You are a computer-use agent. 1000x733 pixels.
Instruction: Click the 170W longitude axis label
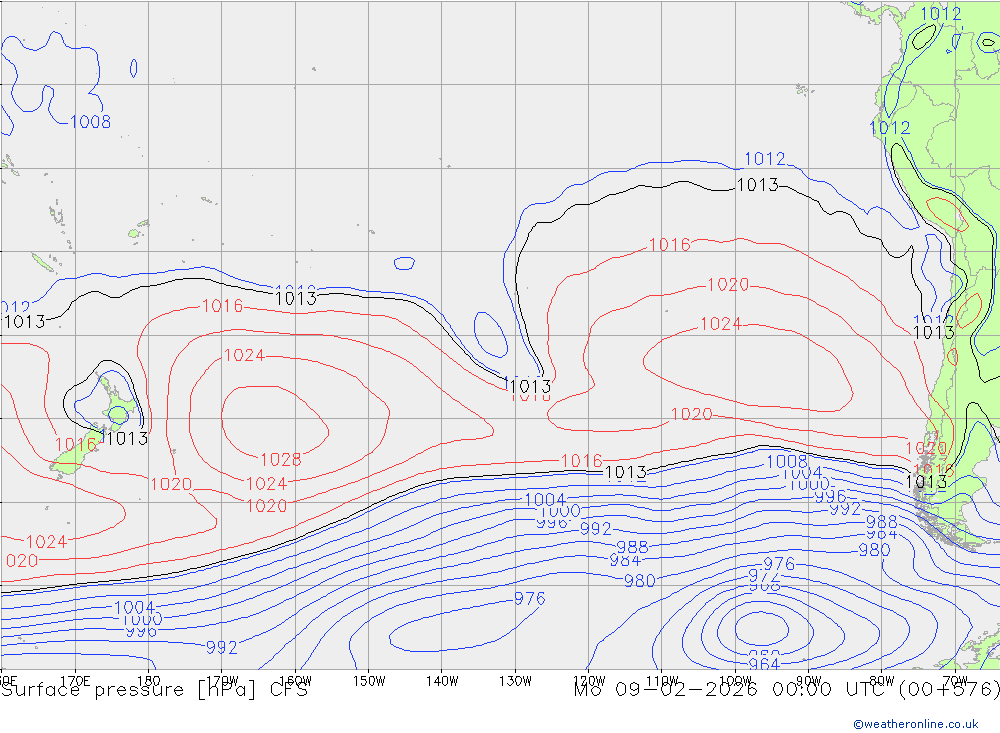(x=223, y=681)
